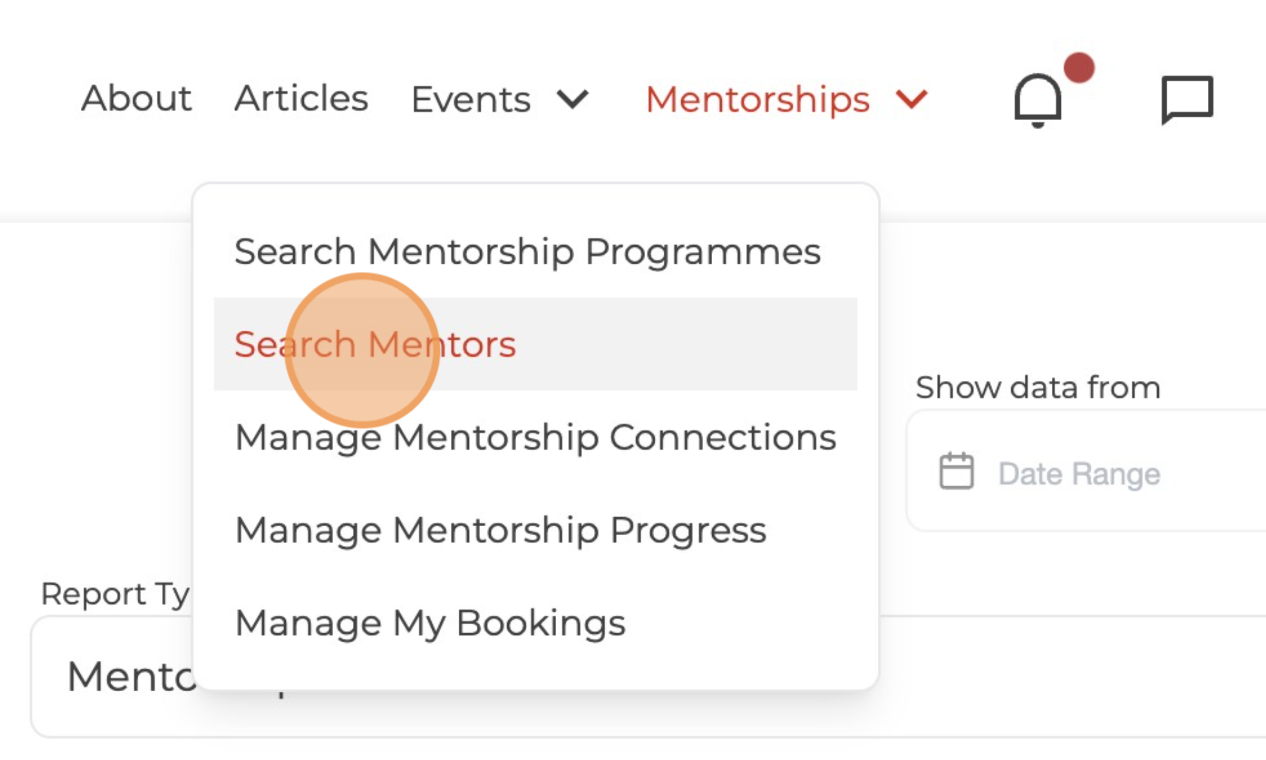Click the partially hidden Report Type label
1266x760 pixels.
114,594
